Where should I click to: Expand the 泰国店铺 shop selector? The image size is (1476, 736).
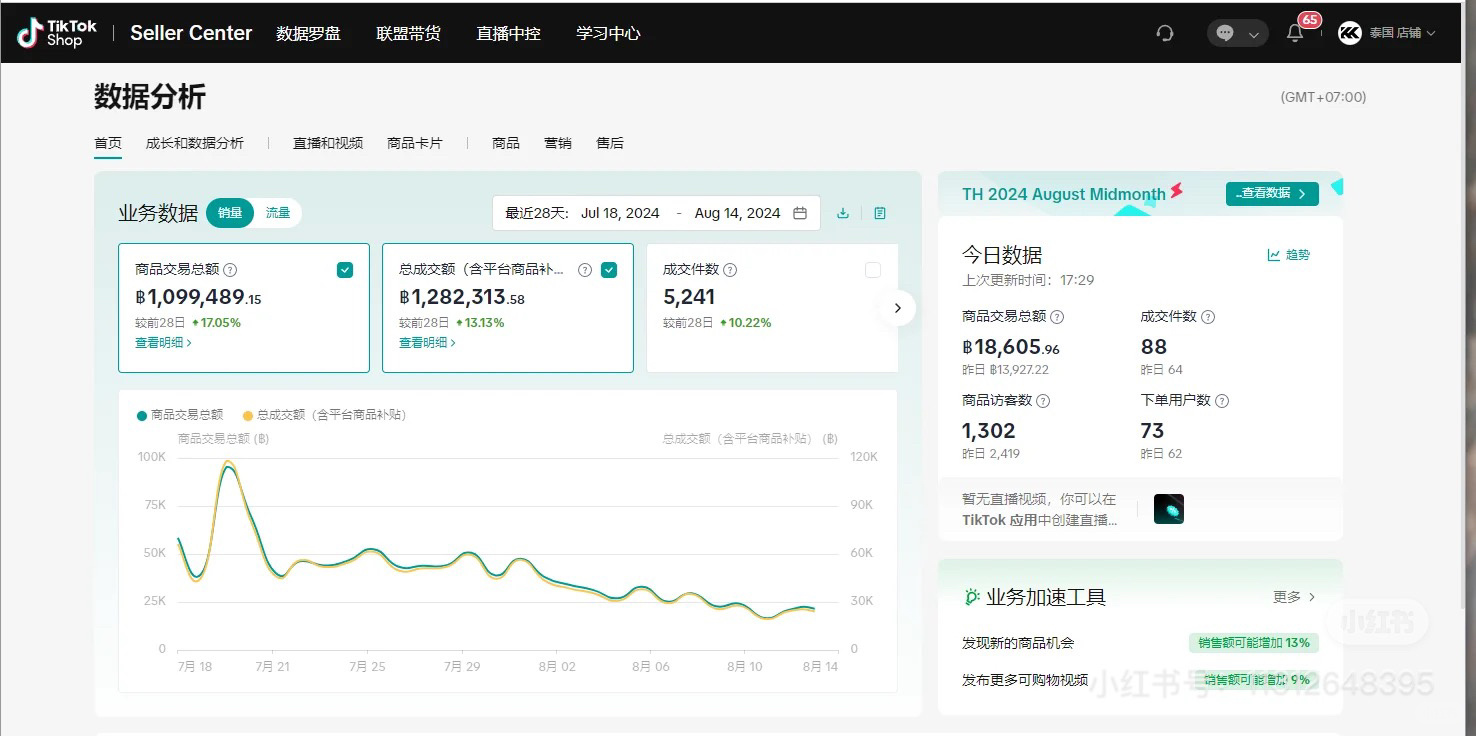(1402, 33)
